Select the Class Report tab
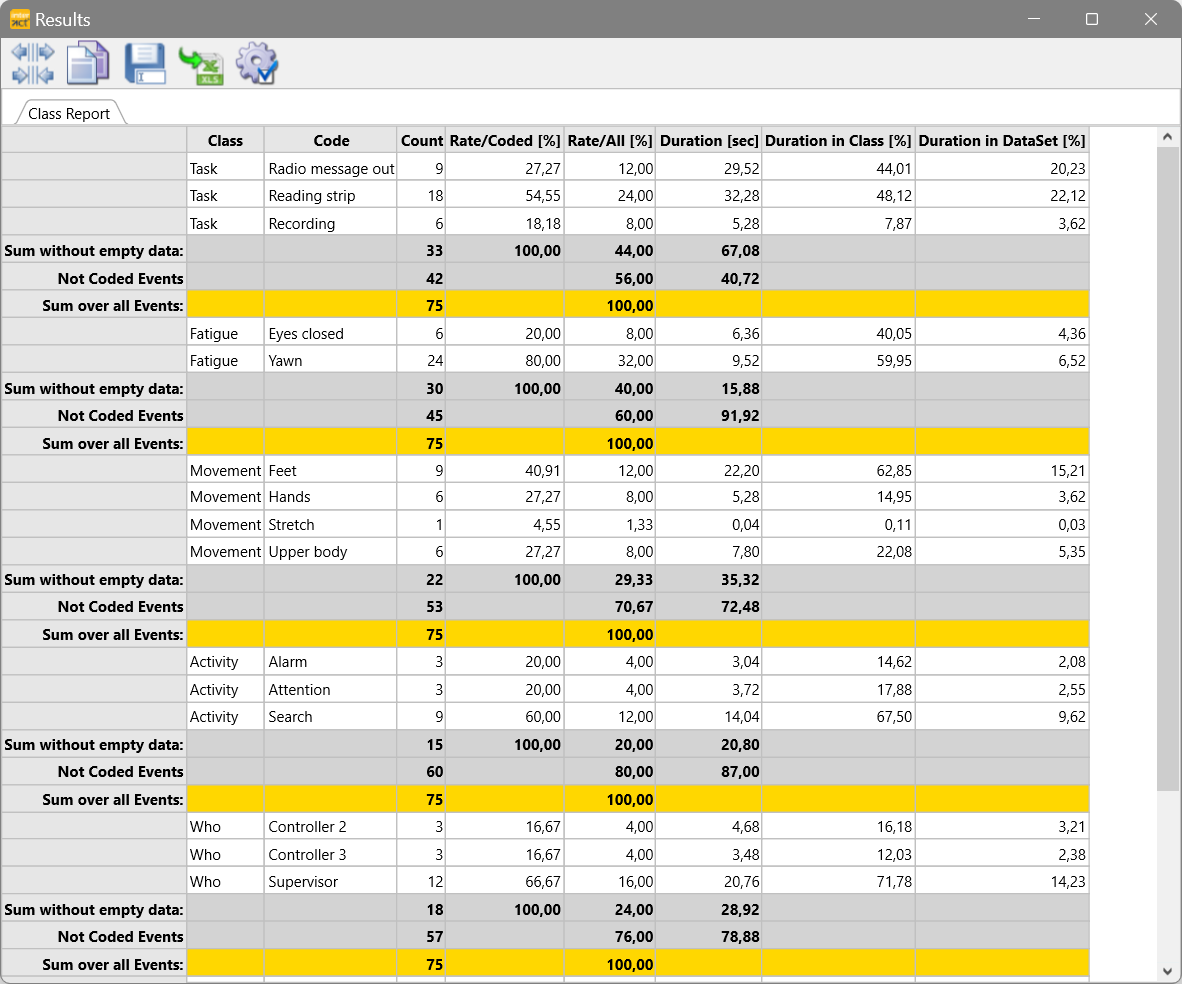The height and width of the screenshot is (984, 1182). (69, 113)
